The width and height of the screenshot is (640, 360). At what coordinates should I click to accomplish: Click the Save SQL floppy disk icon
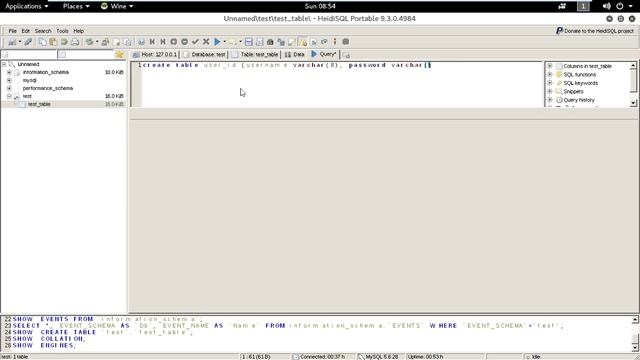tap(249, 42)
